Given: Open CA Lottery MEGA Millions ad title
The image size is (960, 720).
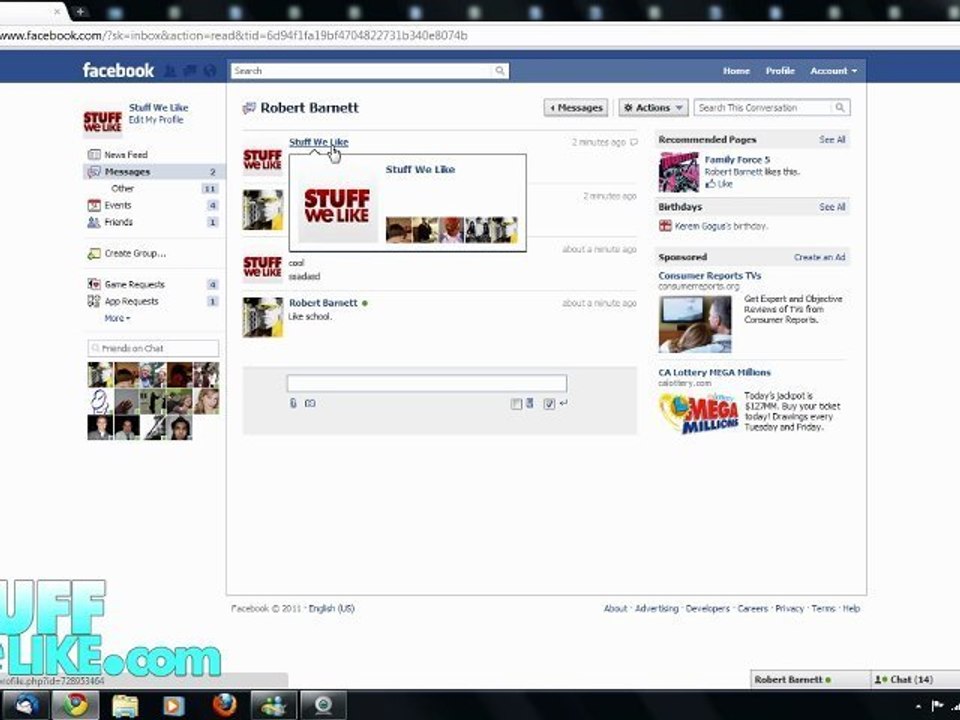Looking at the screenshot, I should [x=714, y=372].
